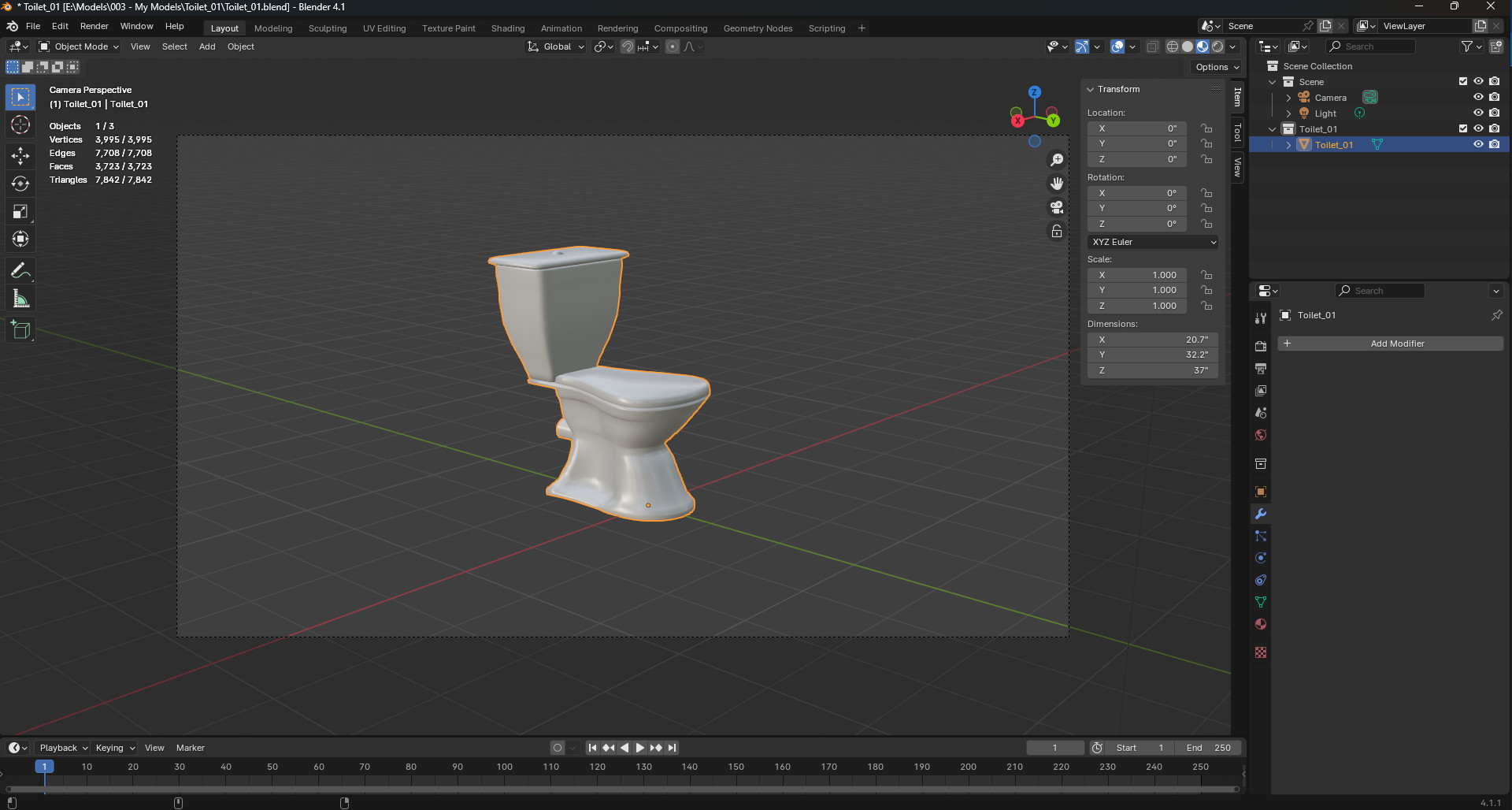Disable Toilet_01 object in renders camera icon
This screenshot has height=810, width=1512.
click(x=1494, y=144)
